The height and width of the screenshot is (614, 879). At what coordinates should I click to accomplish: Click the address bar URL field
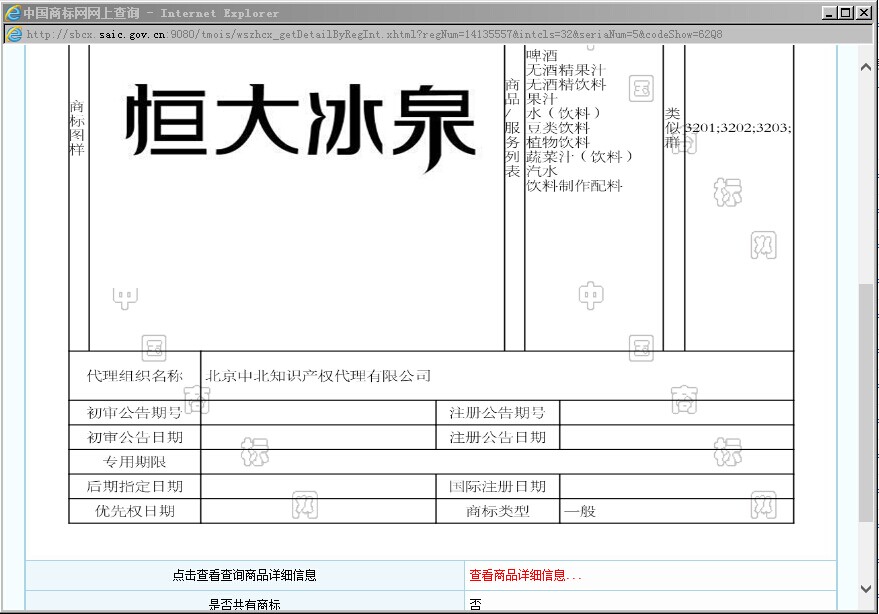click(439, 34)
